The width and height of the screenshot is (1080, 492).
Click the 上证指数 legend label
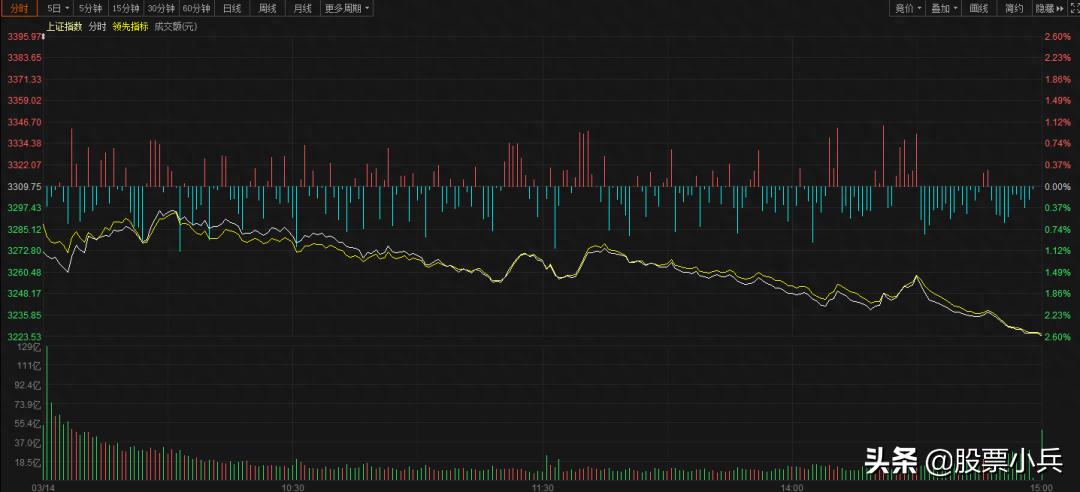64,26
